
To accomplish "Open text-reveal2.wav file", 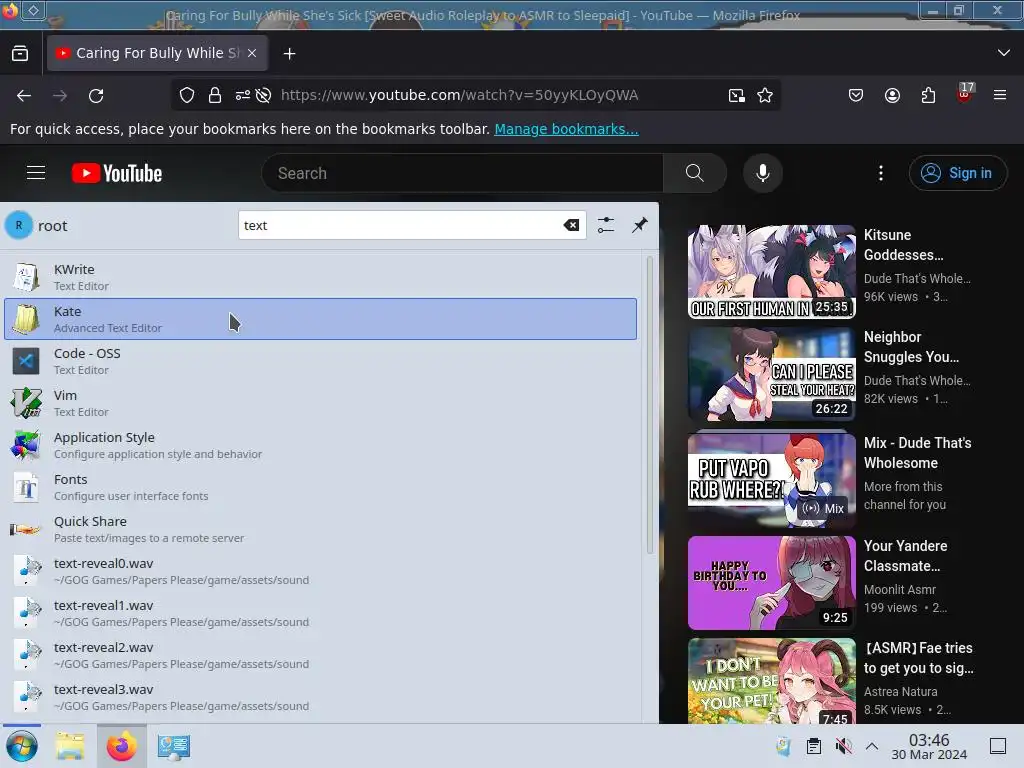I will (x=321, y=655).
